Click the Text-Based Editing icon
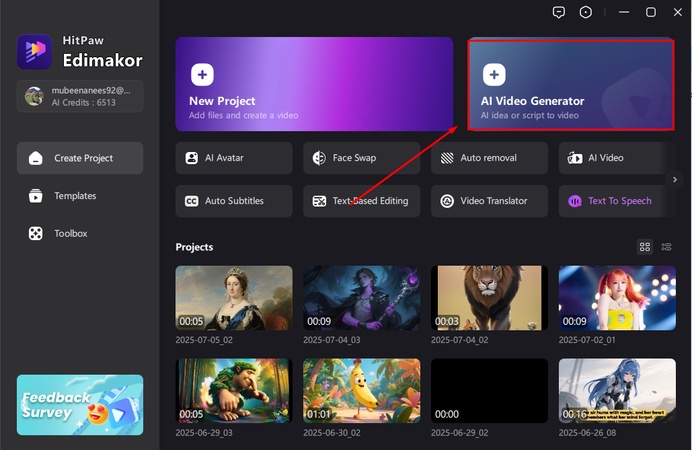This screenshot has width=692, height=450. [319, 201]
